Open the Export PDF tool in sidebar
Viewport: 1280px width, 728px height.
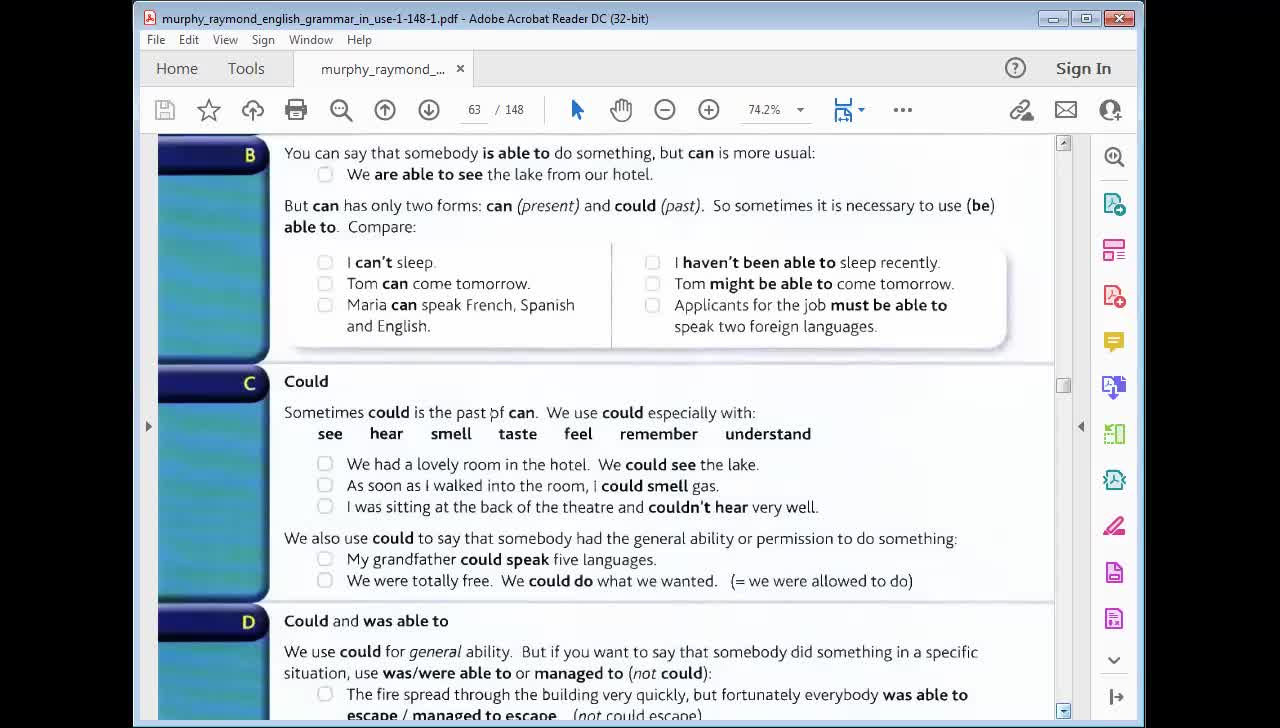1114,204
